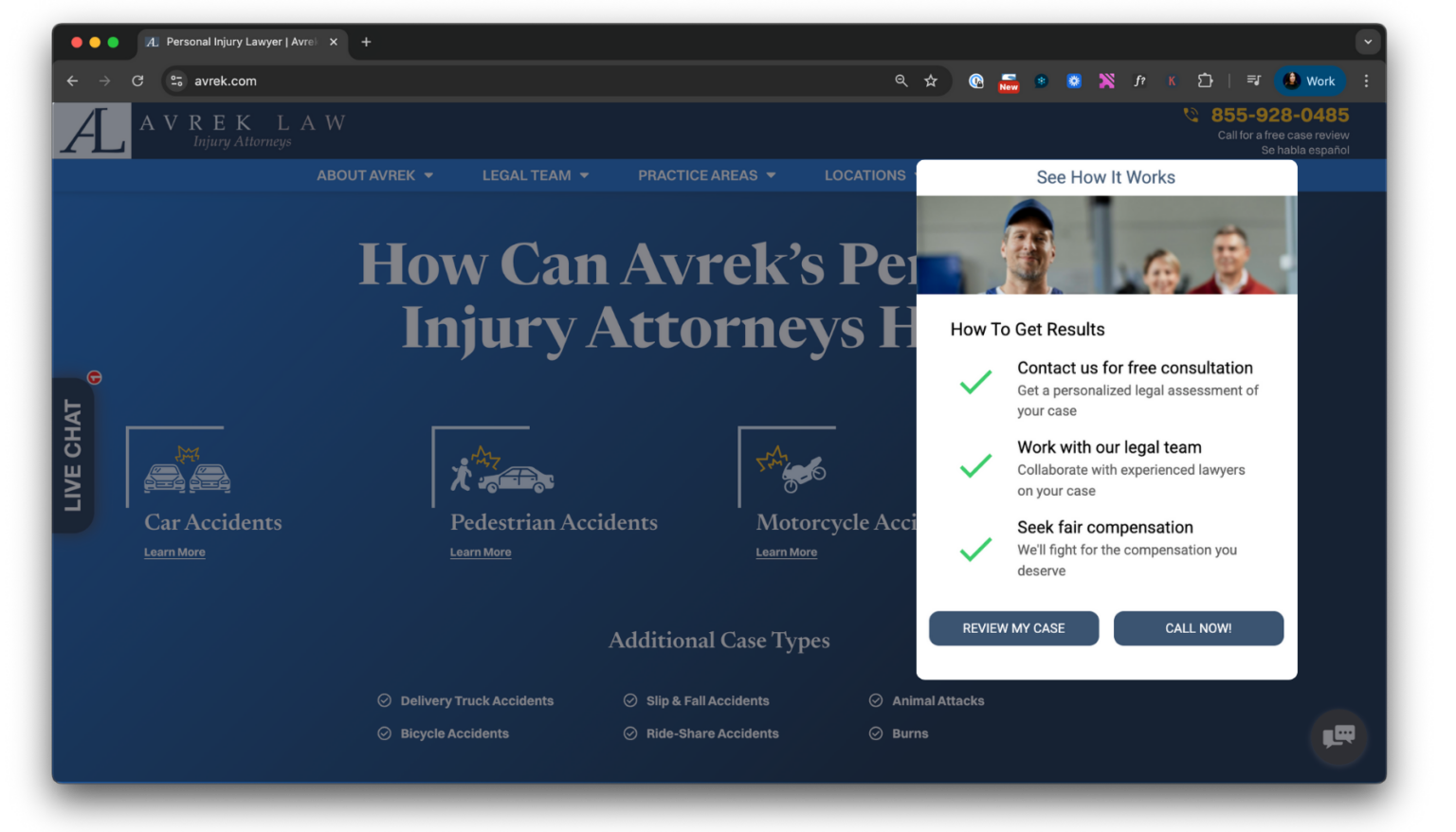Click the Car Accidents icon
Image resolution: width=1456 pixels, height=832 pixels.
pos(187,470)
